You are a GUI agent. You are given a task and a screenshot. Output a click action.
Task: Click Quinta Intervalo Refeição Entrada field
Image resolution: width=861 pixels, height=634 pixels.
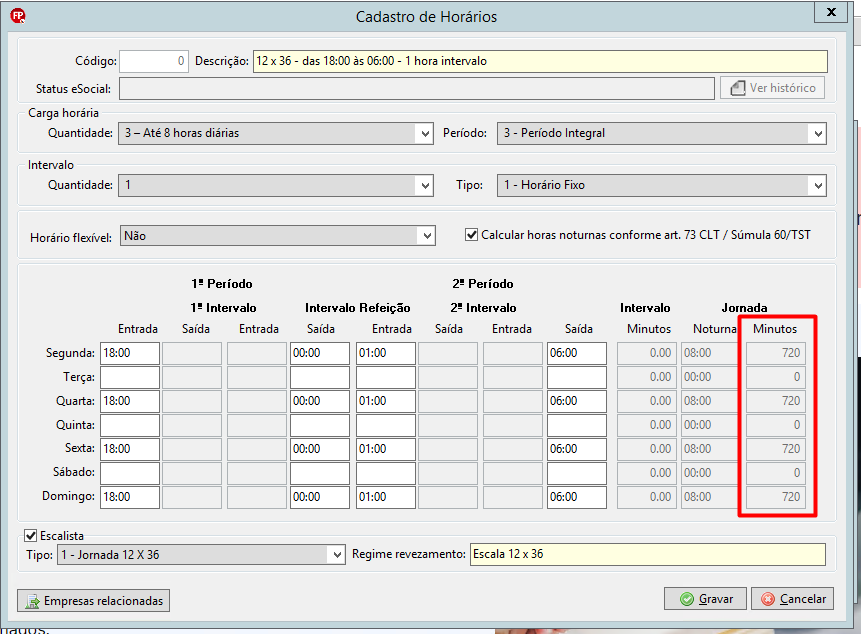point(386,425)
